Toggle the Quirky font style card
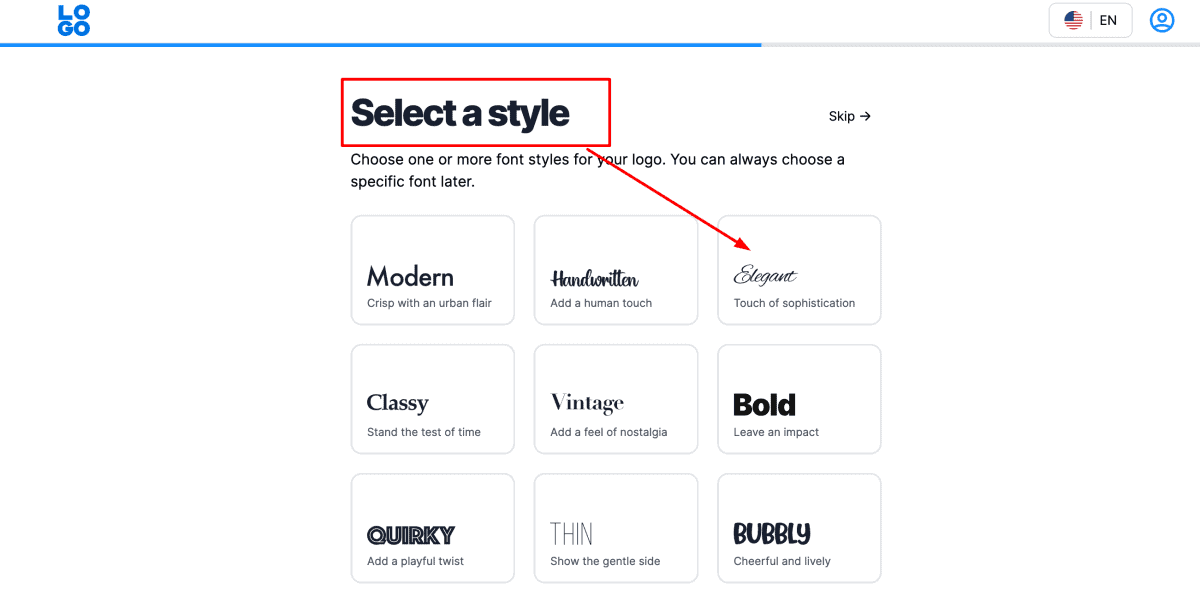The height and width of the screenshot is (589, 1200). coord(432,528)
